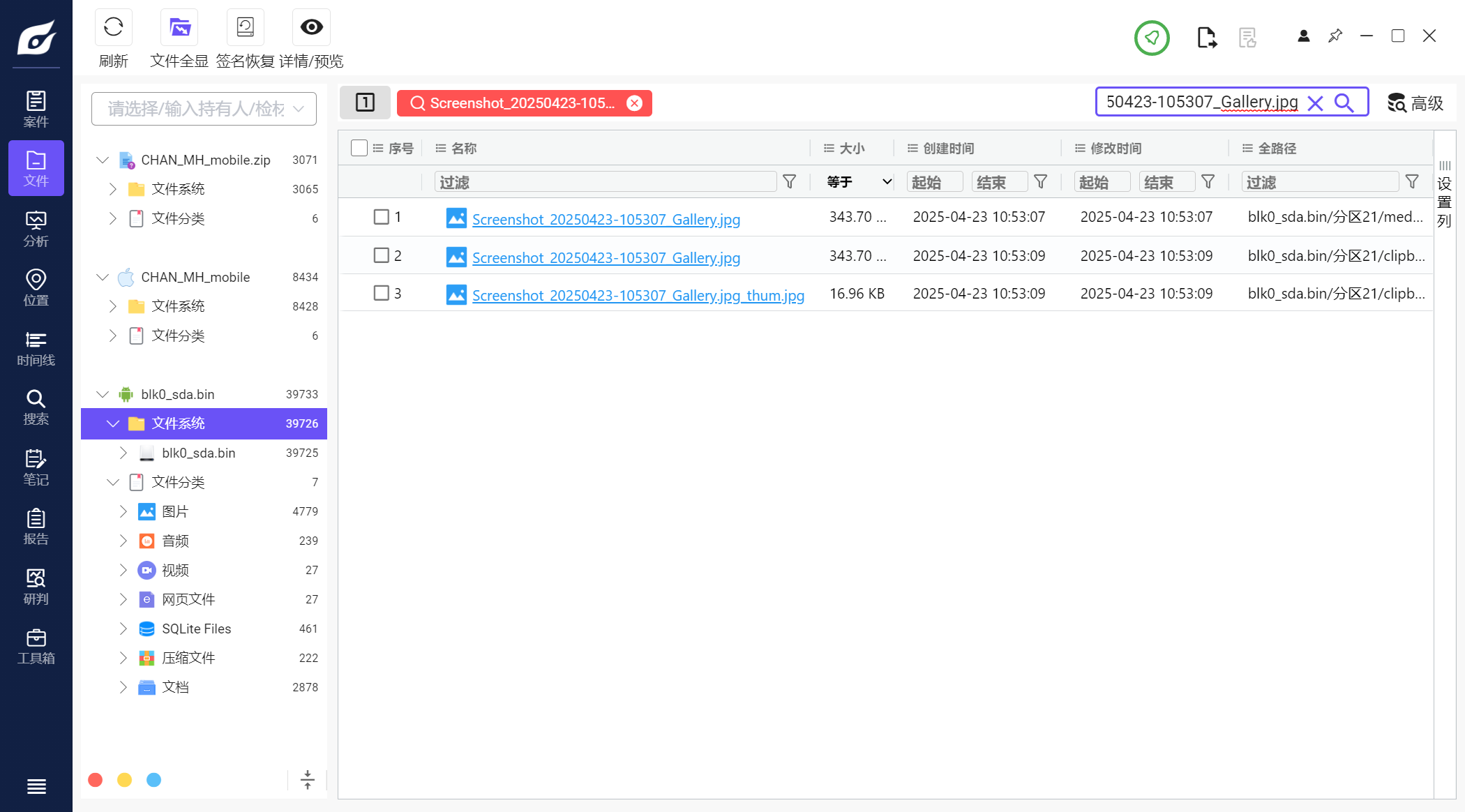Click the export file icon in the title bar
This screenshot has height=812, width=1465.
click(x=1206, y=38)
